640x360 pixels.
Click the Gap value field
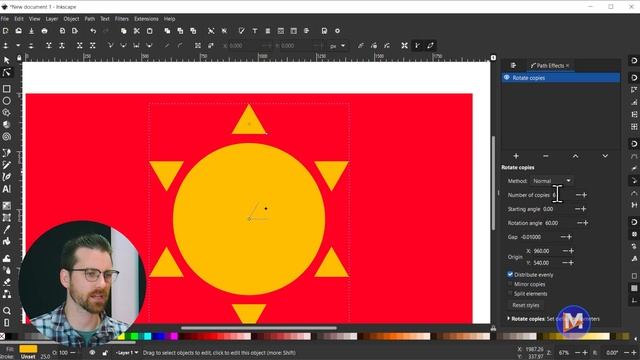tap(538, 237)
